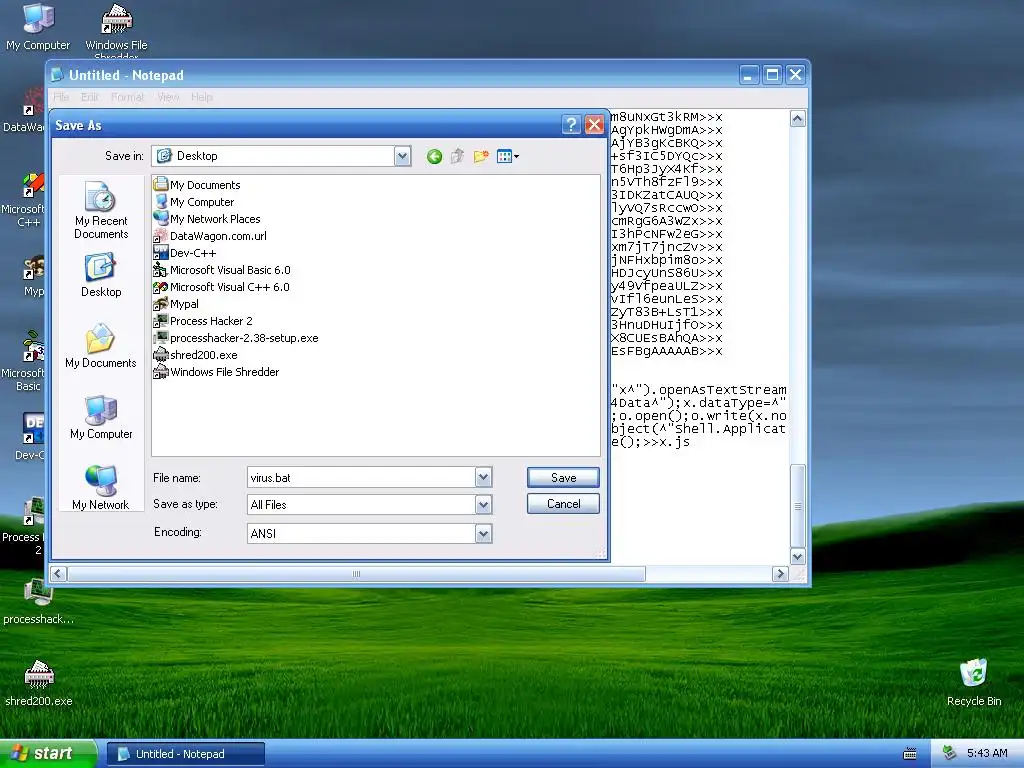The width and height of the screenshot is (1024, 768).
Task: Expand the File name dropdown arrow
Action: pos(483,477)
